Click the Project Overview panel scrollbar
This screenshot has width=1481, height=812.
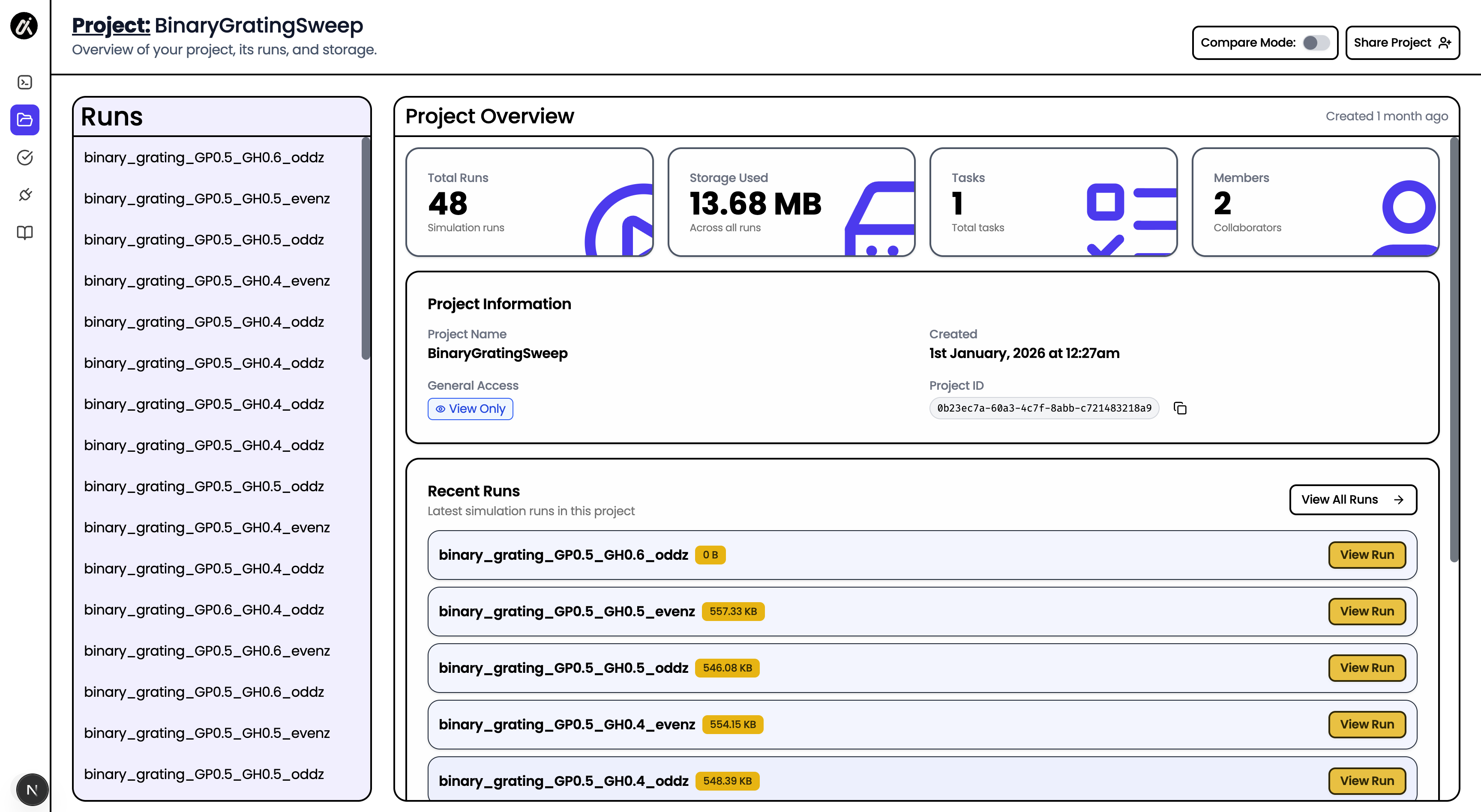1454,349
